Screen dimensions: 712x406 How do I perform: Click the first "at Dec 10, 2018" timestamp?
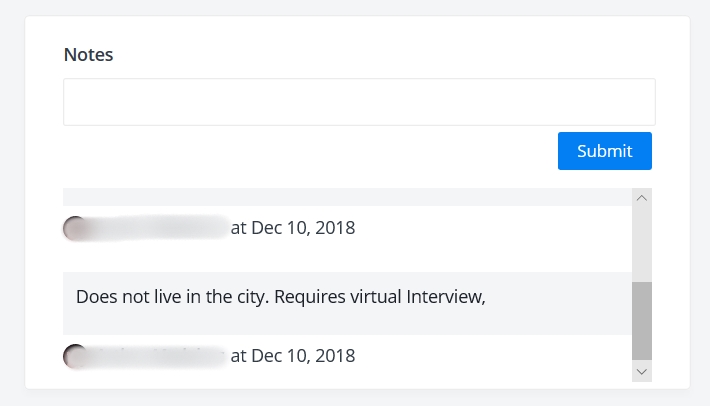pos(293,228)
